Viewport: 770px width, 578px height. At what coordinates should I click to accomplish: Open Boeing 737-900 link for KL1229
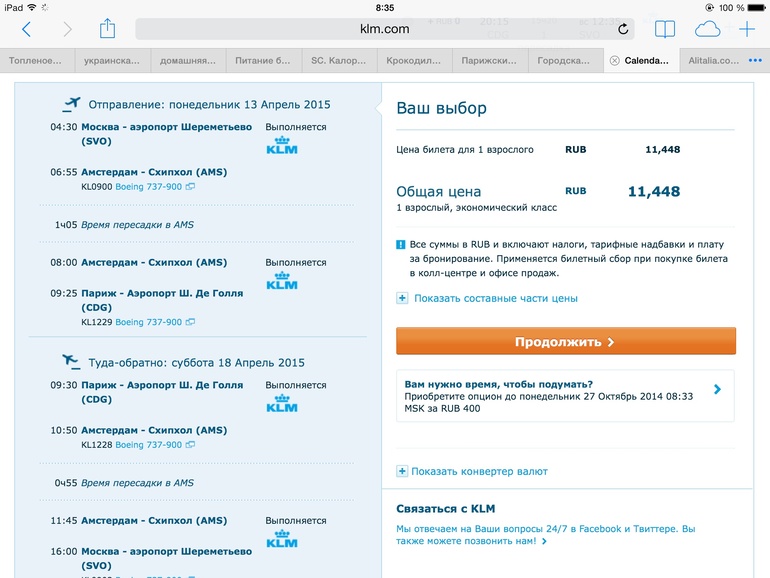coord(148,322)
